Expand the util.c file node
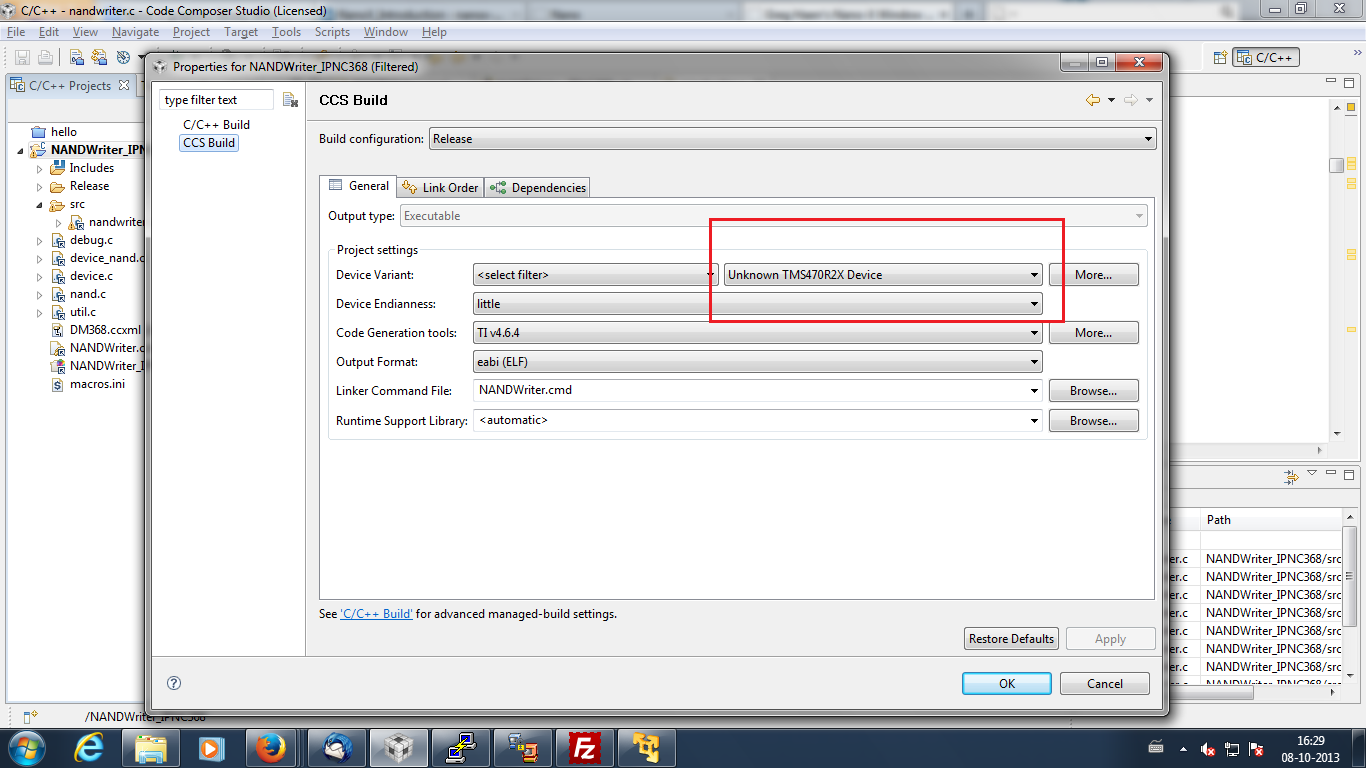 tap(40, 312)
